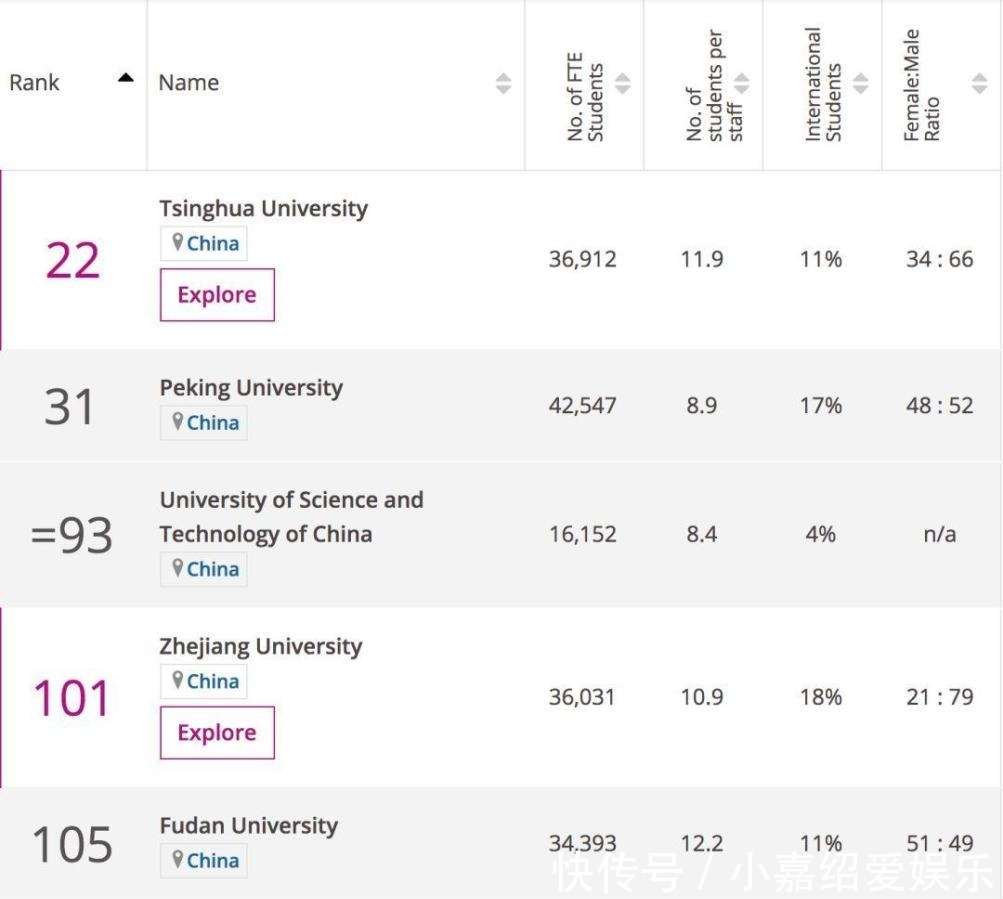The height and width of the screenshot is (899, 1003).
Task: Toggle sorting on the No. of FTE Students column
Action: (622, 84)
